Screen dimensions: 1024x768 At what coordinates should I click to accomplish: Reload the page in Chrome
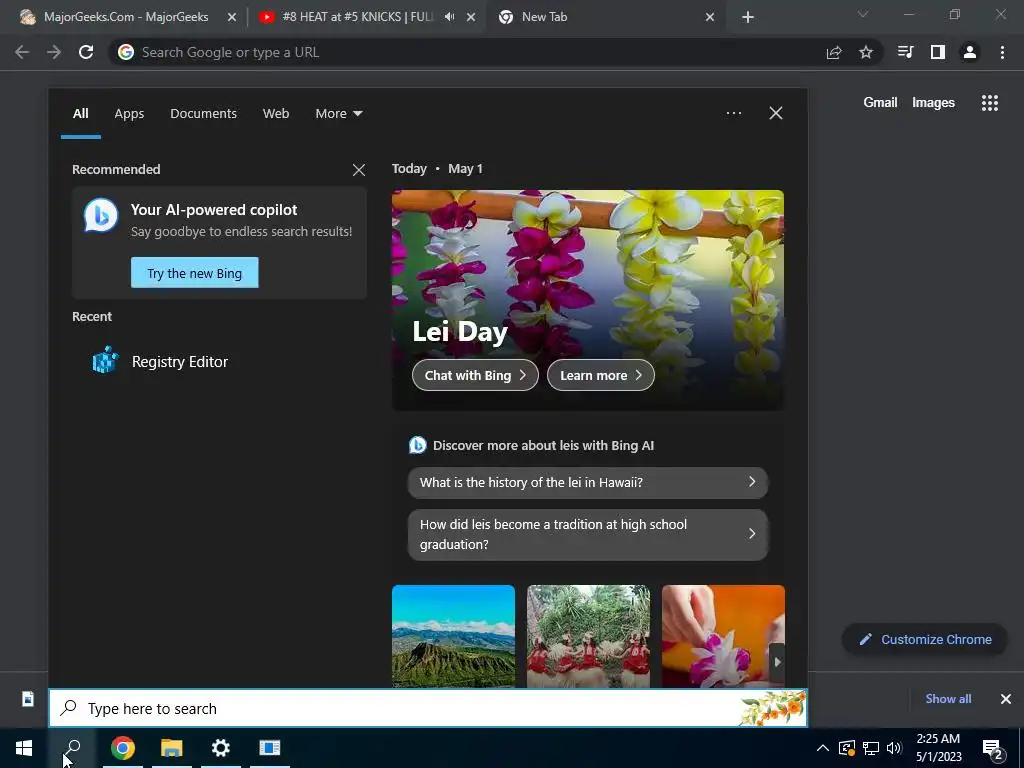[86, 52]
